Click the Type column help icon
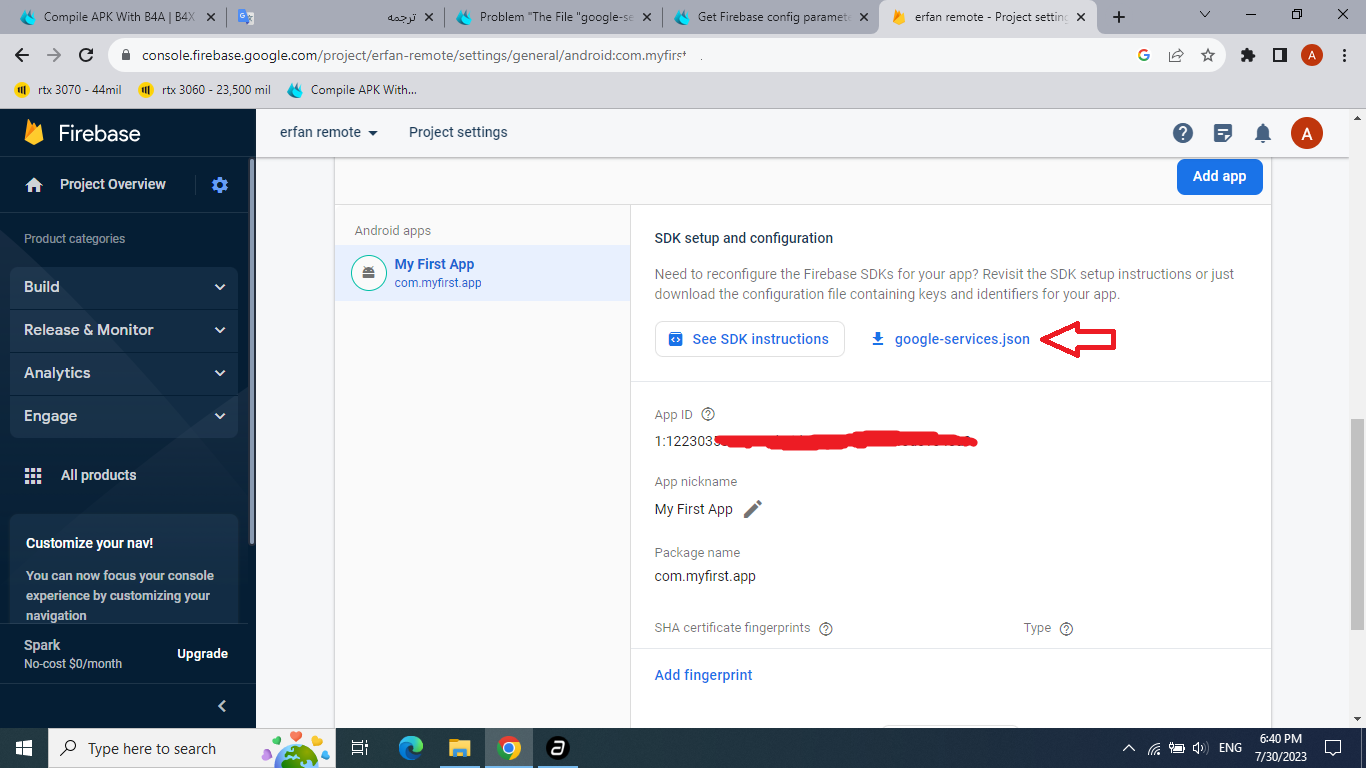1366x768 pixels. (x=1066, y=629)
